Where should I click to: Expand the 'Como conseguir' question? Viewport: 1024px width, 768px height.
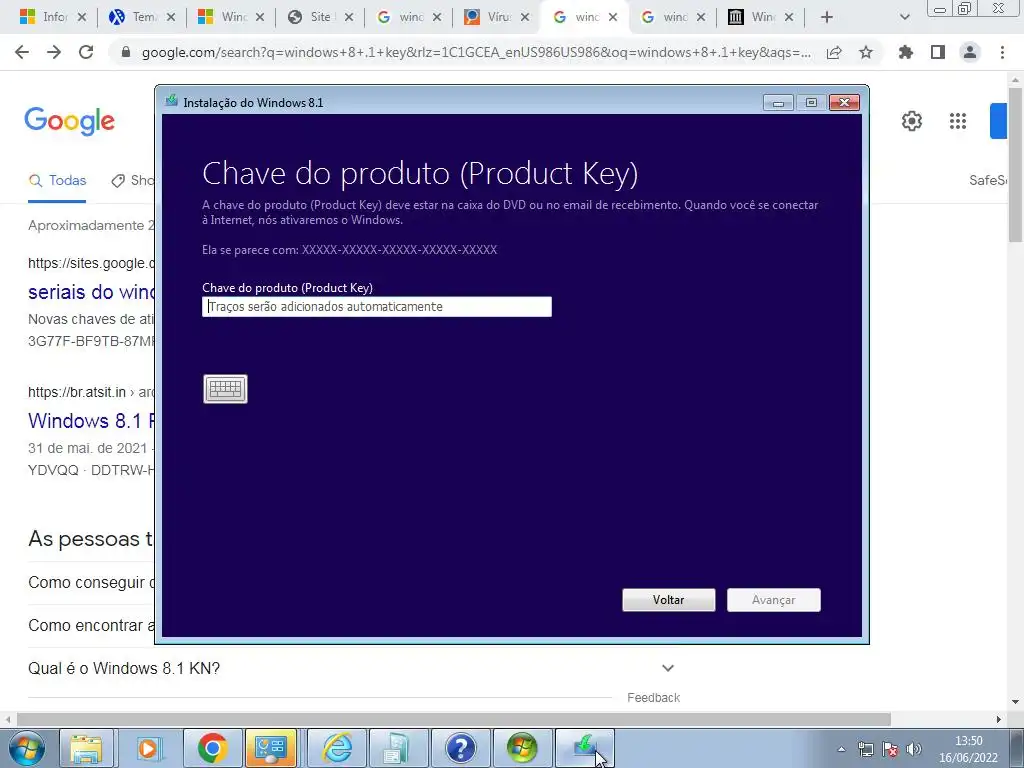91,583
